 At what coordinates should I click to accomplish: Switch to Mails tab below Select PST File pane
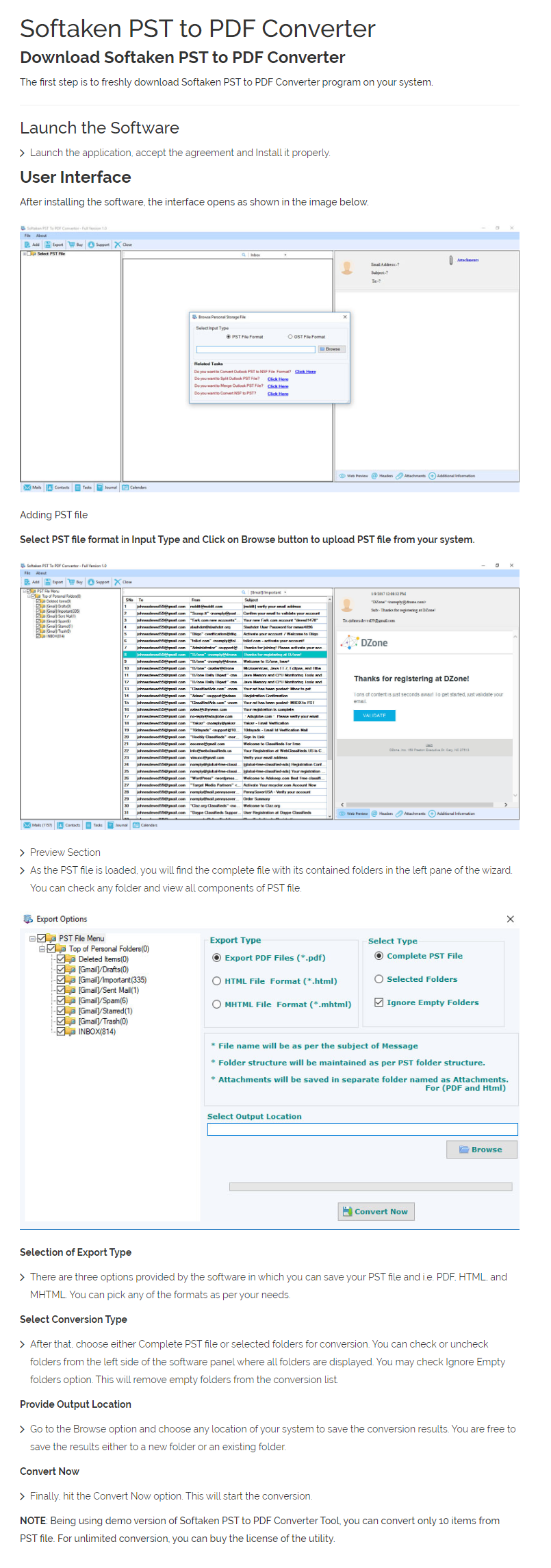32,488
